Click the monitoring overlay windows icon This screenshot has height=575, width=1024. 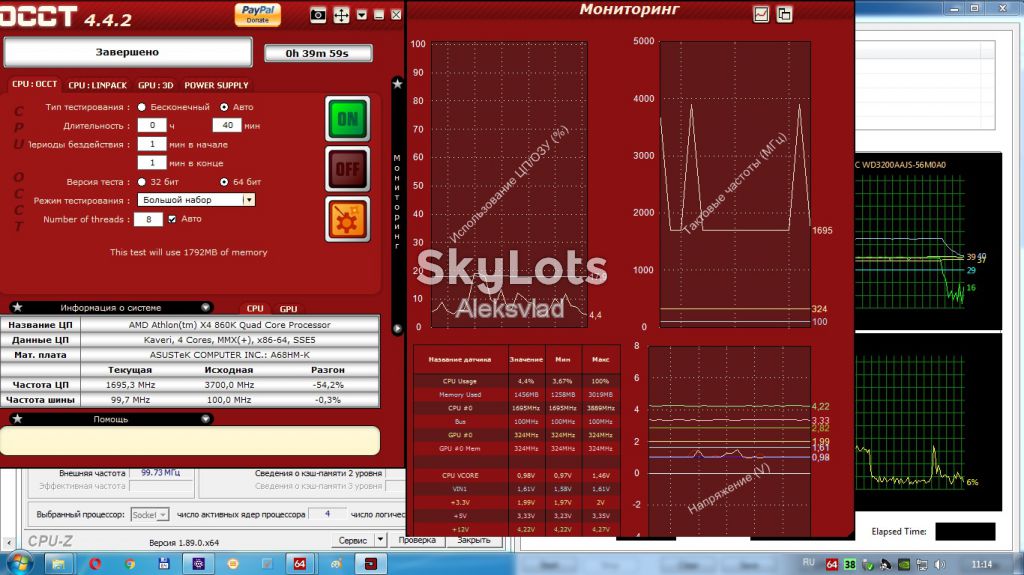point(784,14)
